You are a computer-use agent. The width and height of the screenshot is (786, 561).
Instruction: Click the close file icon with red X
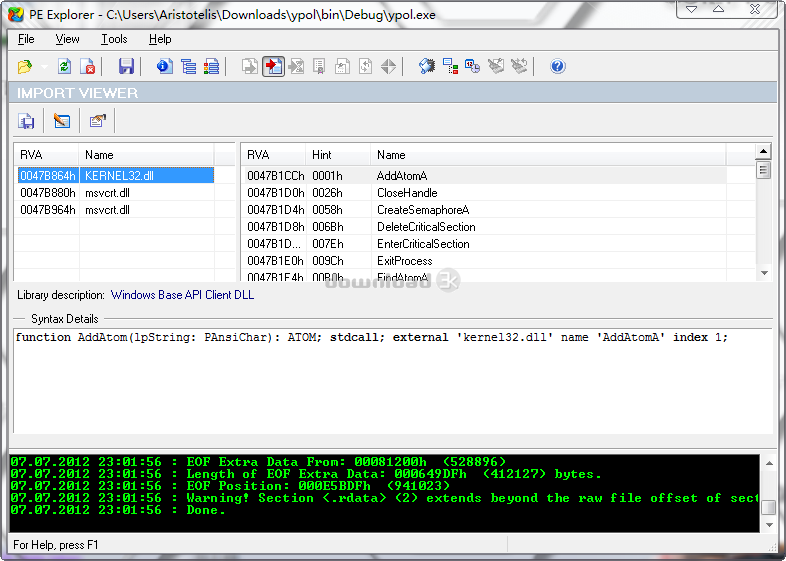[x=88, y=66]
